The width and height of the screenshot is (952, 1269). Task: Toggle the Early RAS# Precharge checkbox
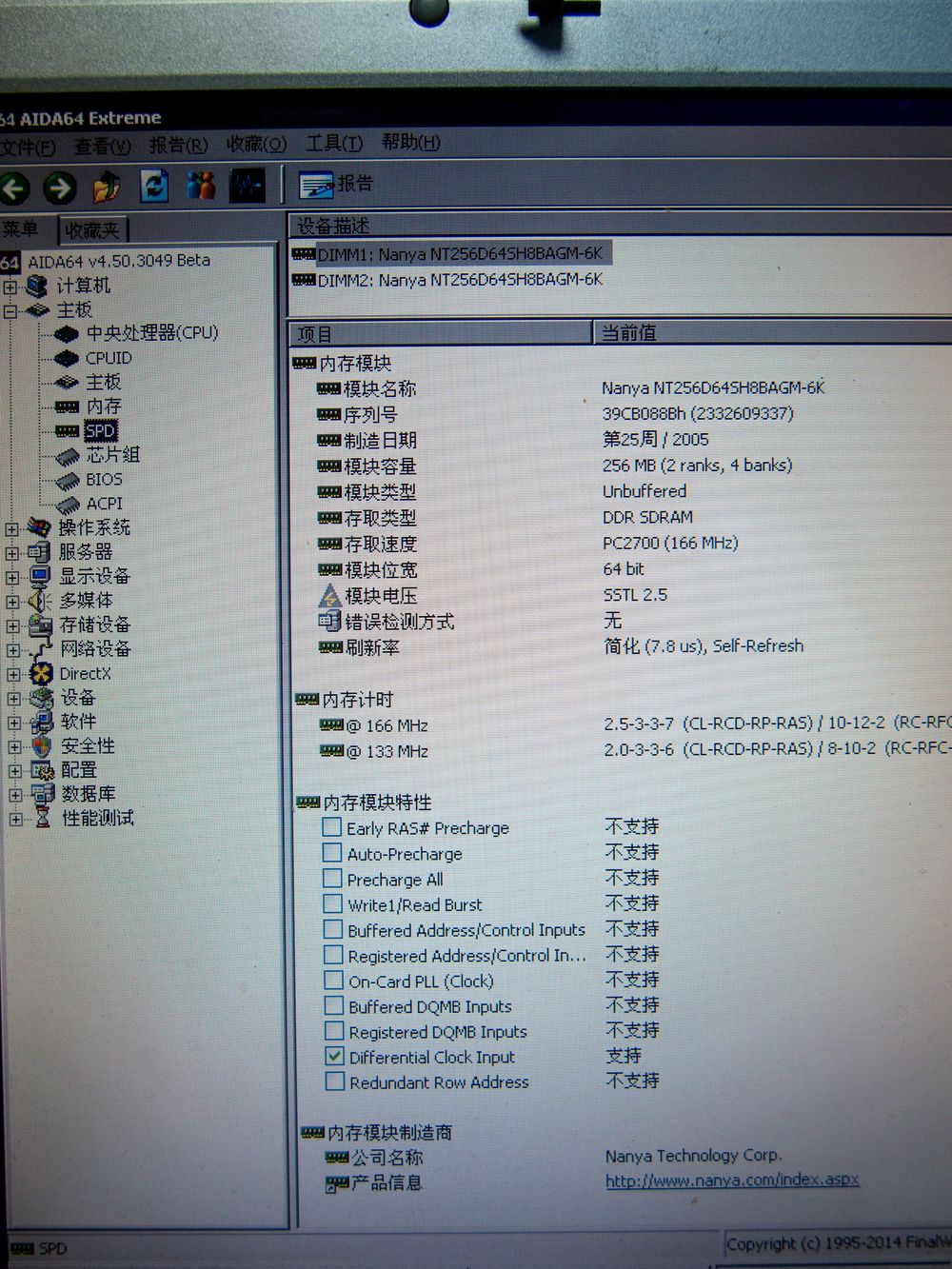331,826
